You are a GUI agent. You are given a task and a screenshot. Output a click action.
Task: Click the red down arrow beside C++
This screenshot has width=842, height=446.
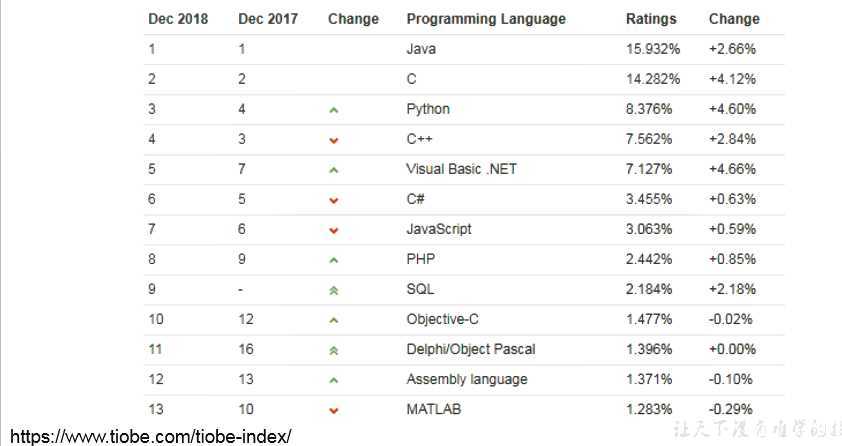point(334,140)
